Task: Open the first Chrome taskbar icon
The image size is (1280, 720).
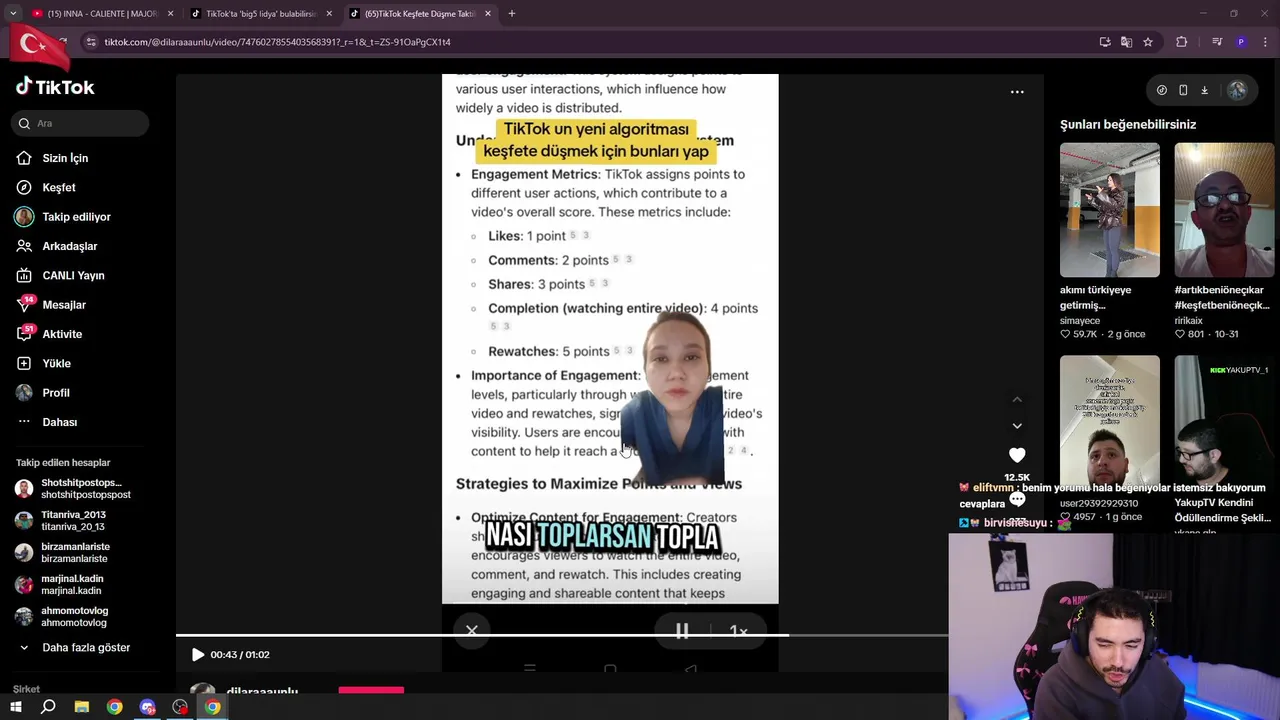Action: click(x=115, y=707)
